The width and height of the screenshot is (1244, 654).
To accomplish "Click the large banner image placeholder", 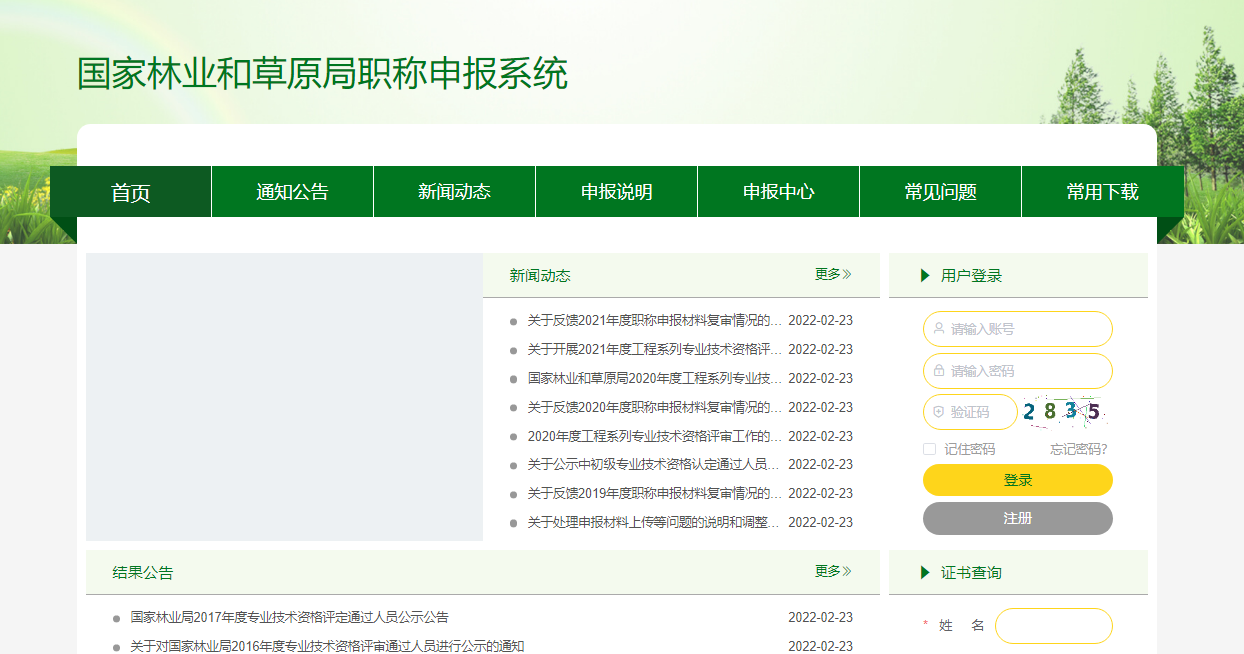I will 284,397.
